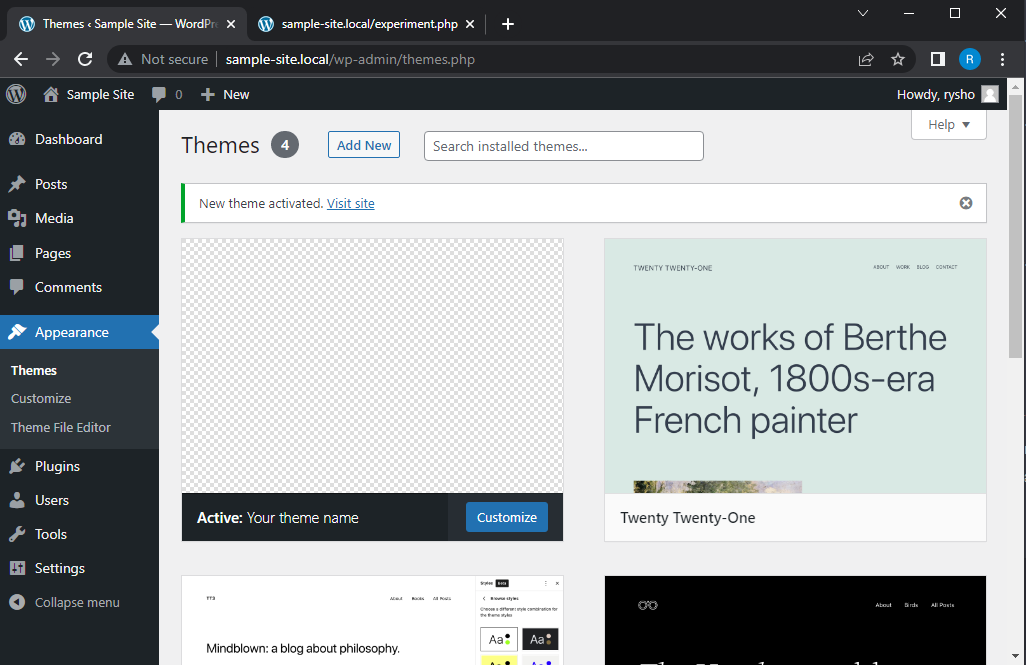The height and width of the screenshot is (665, 1026).
Task: Click the Twenty Twenty-One theme name
Action: (688, 518)
